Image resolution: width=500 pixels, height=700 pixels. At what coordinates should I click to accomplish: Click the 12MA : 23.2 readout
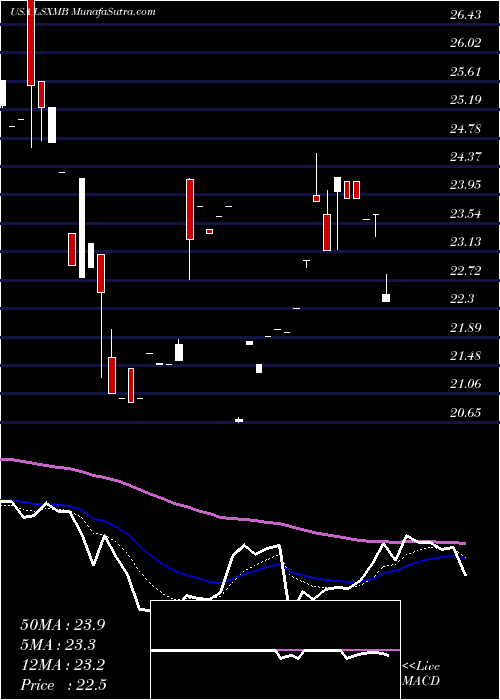(x=62, y=665)
